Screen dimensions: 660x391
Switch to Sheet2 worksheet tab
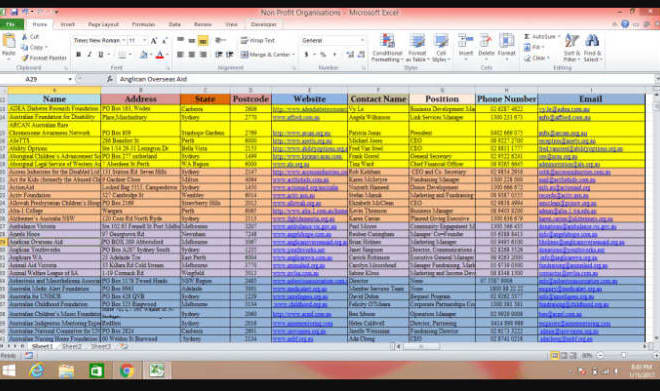pyautogui.click(x=71, y=346)
